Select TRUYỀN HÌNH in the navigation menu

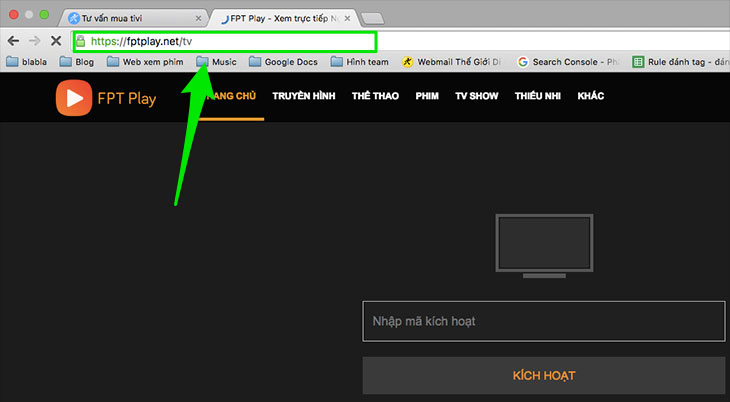[x=303, y=97]
